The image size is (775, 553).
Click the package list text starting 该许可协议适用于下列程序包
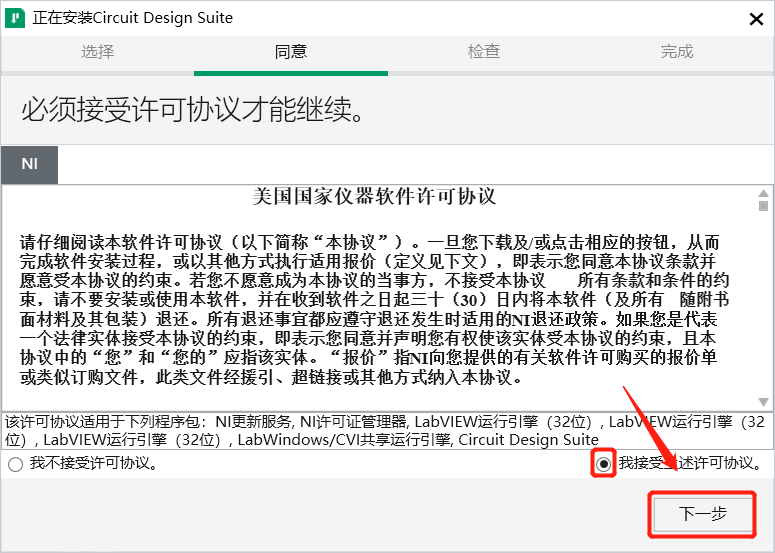pyautogui.click(x=385, y=430)
